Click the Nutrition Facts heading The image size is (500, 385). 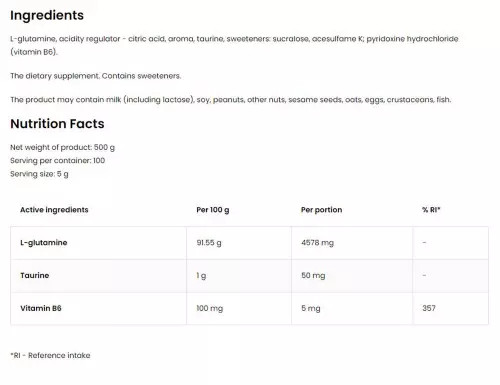coord(57,124)
